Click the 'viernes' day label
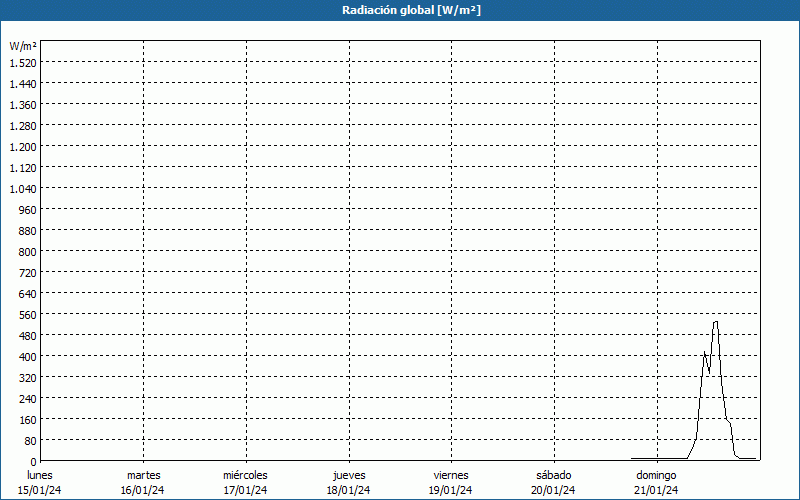Screen dimensions: 800x500 451,475
